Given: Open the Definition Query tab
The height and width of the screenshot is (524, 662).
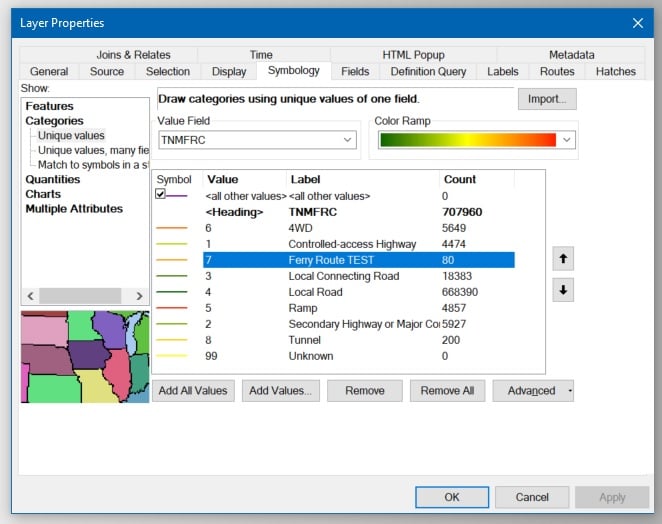Looking at the screenshot, I should [428, 71].
